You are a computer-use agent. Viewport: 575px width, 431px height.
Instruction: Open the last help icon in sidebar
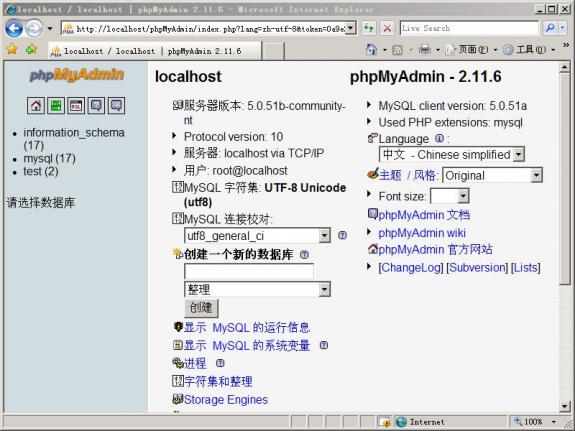116,106
